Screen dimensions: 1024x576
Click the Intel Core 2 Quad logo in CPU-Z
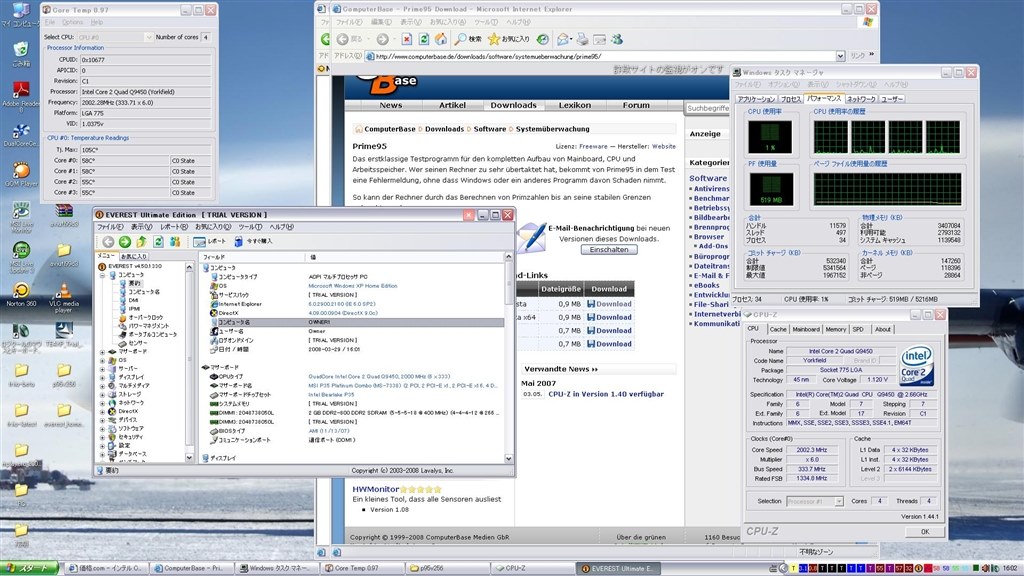(917, 366)
